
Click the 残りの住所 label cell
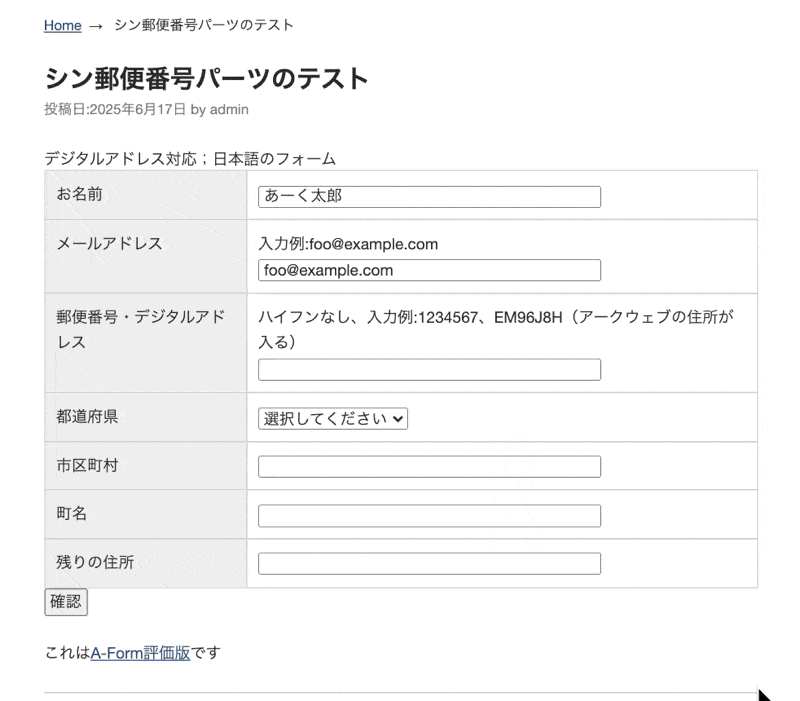95,563
